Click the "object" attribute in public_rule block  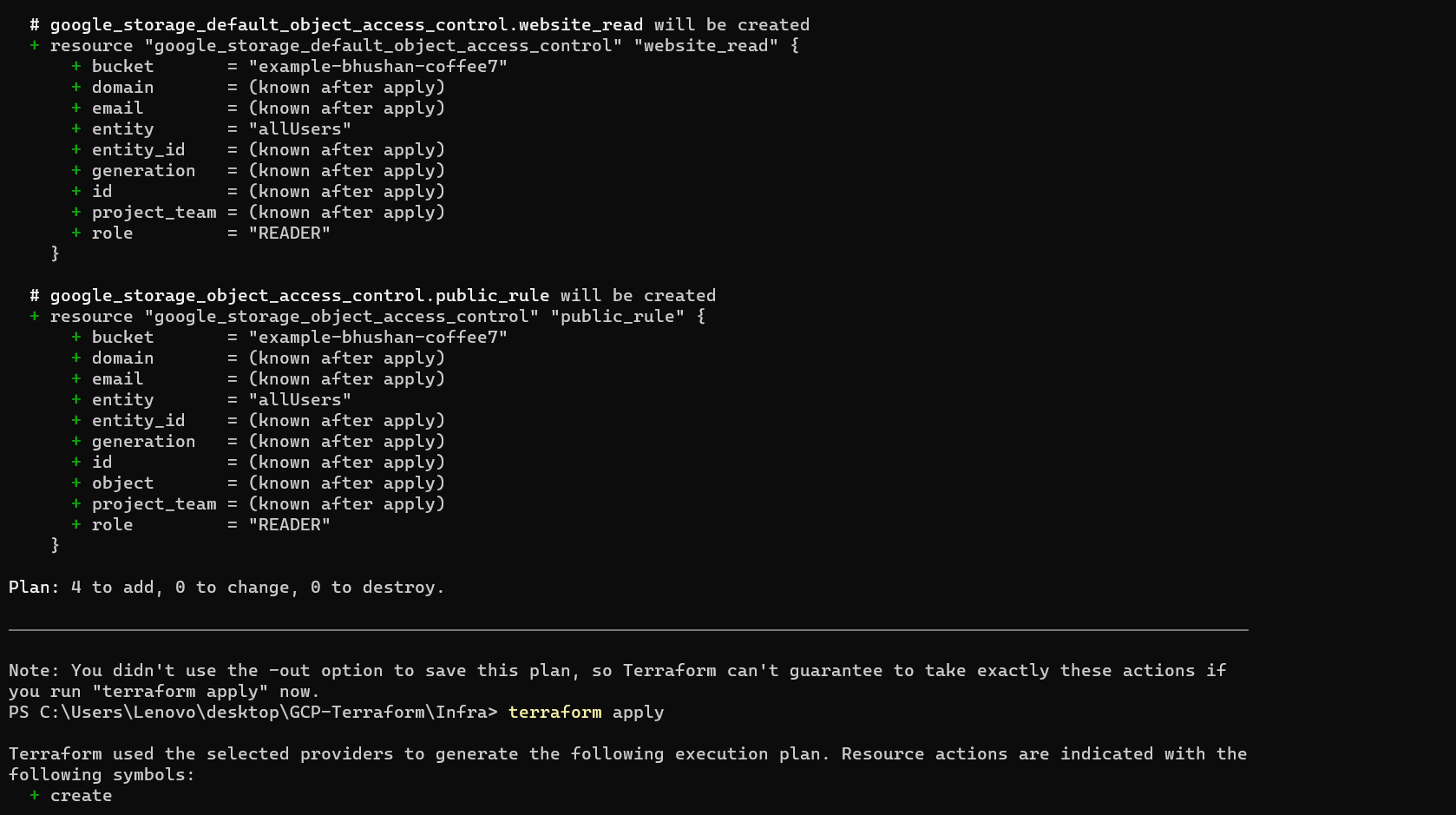coord(122,483)
